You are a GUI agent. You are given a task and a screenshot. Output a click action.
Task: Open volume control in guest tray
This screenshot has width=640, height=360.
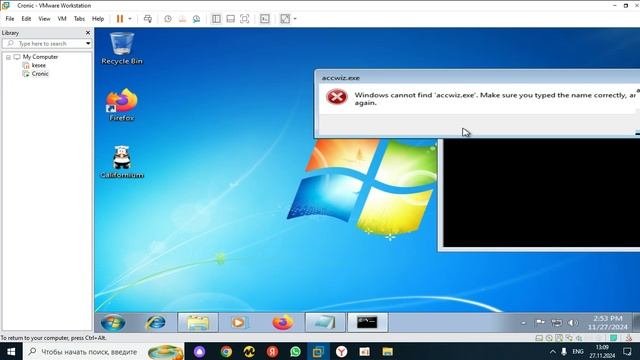click(x=573, y=323)
